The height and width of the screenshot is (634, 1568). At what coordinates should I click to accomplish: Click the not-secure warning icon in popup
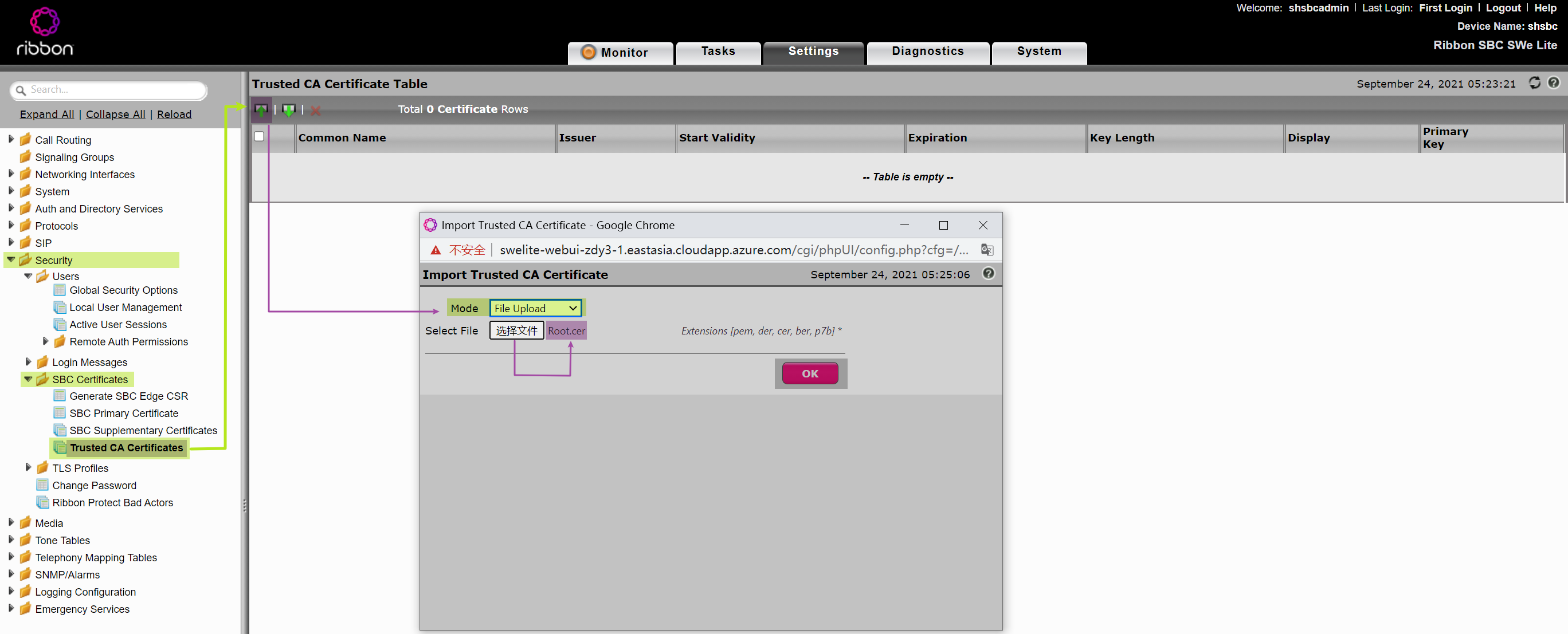click(435, 250)
